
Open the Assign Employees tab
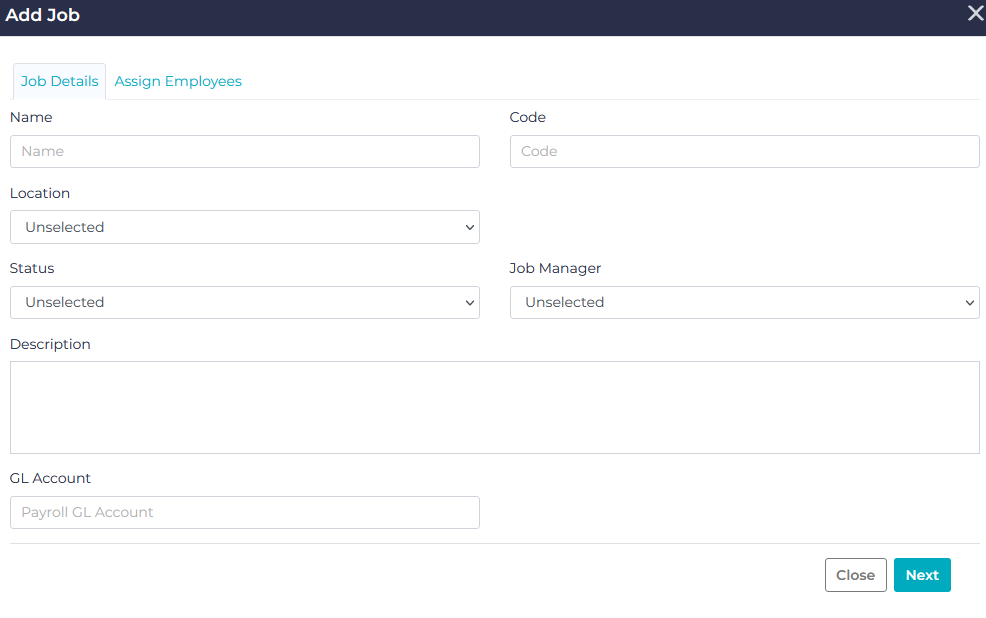178,81
